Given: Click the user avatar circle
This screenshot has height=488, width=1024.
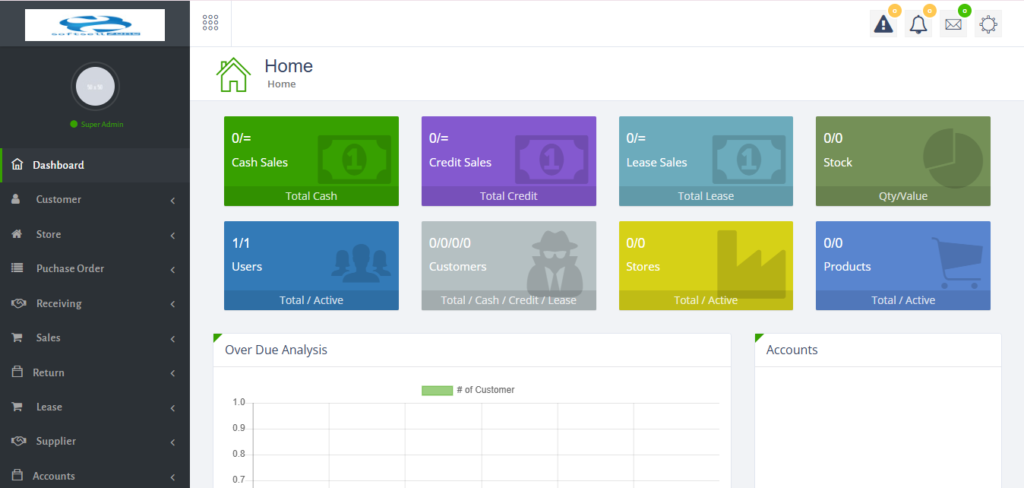Looking at the screenshot, I should (95, 88).
